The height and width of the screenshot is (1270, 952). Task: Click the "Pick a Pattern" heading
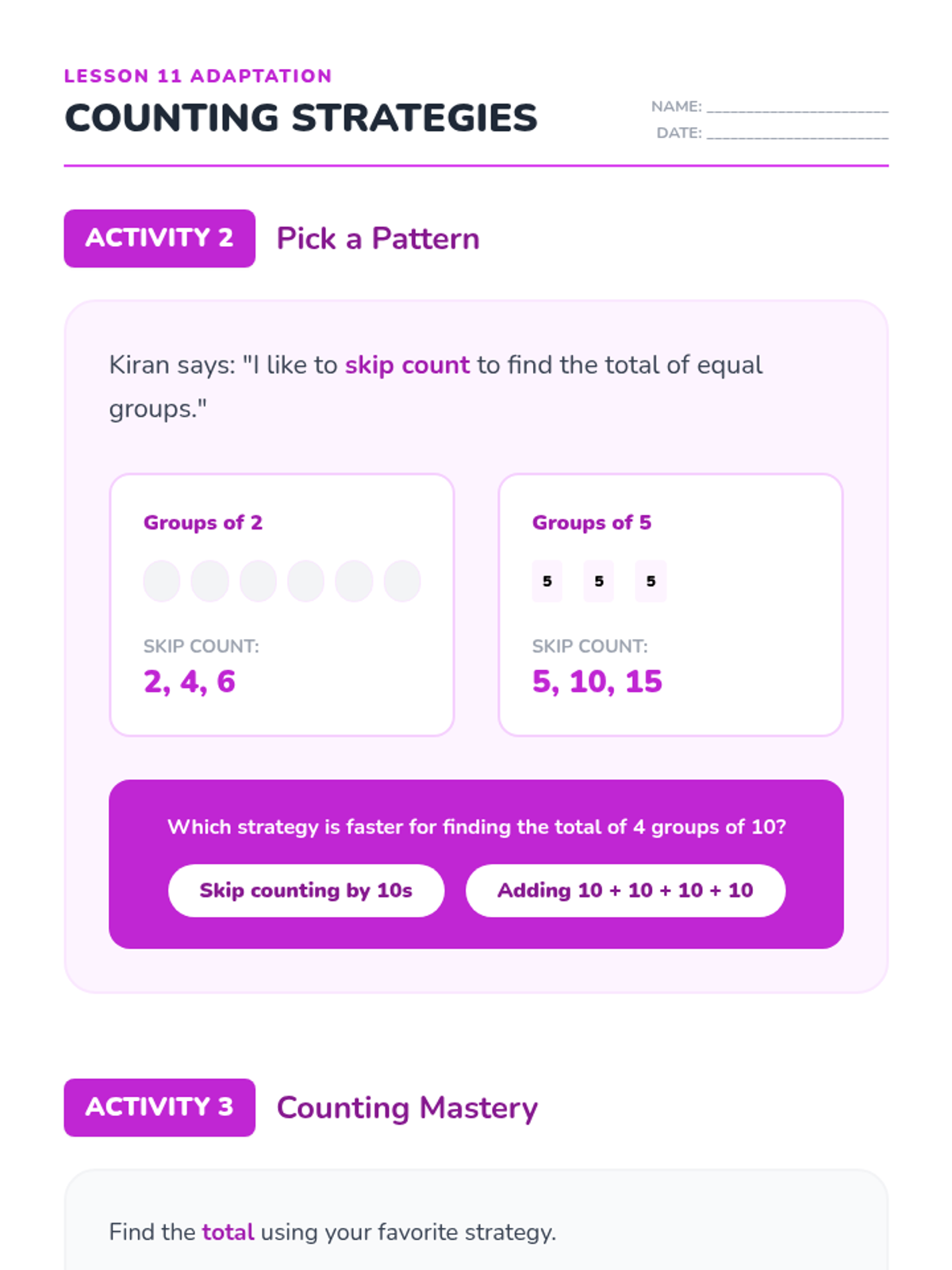pyautogui.click(x=378, y=238)
